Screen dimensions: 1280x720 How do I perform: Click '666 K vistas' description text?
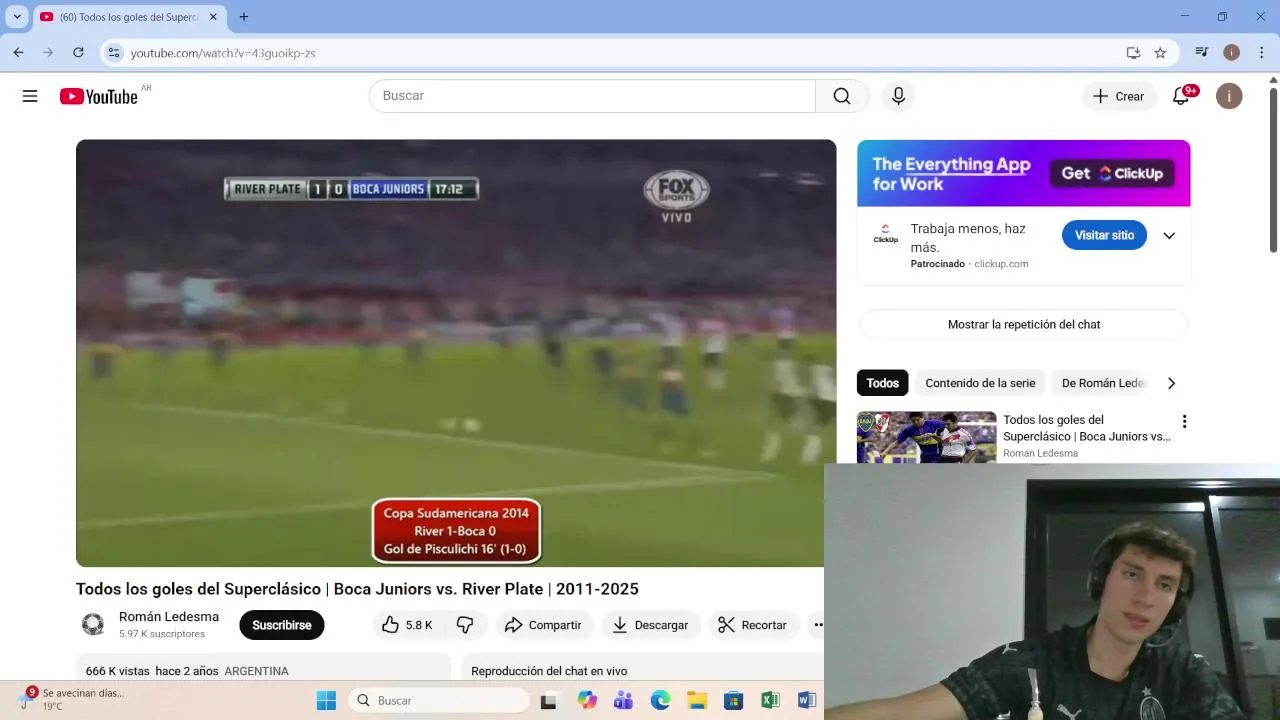tap(118, 671)
